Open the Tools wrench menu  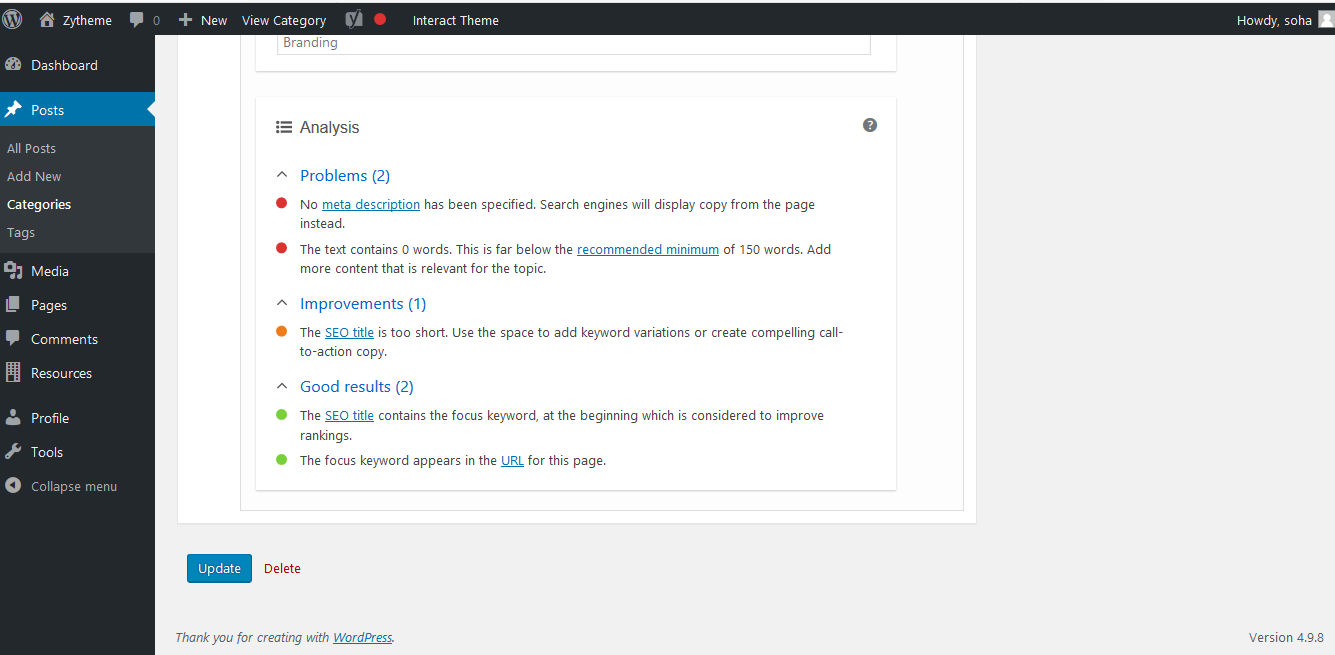[77, 452]
